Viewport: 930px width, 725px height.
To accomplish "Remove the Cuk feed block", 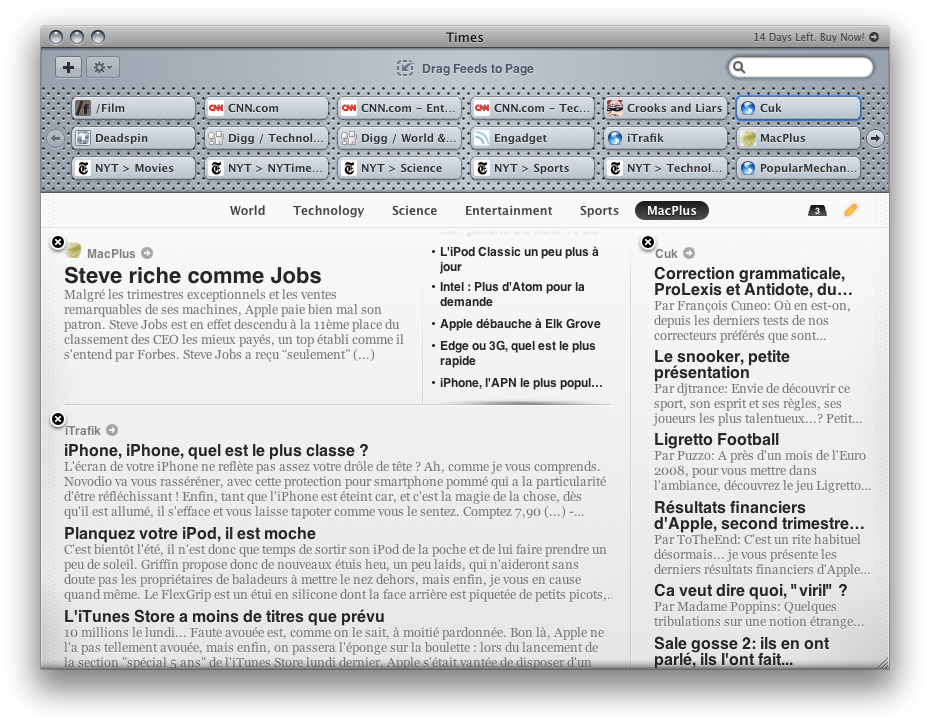I will coord(648,242).
